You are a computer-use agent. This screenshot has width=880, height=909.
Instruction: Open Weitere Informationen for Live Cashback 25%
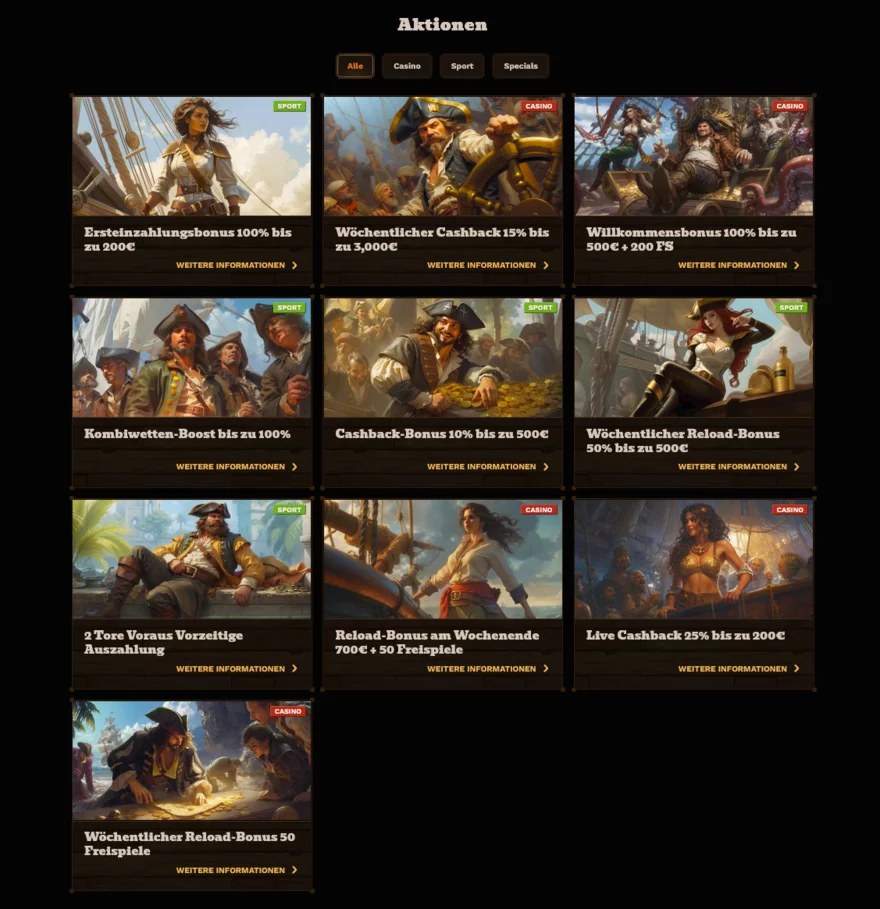[739, 668]
